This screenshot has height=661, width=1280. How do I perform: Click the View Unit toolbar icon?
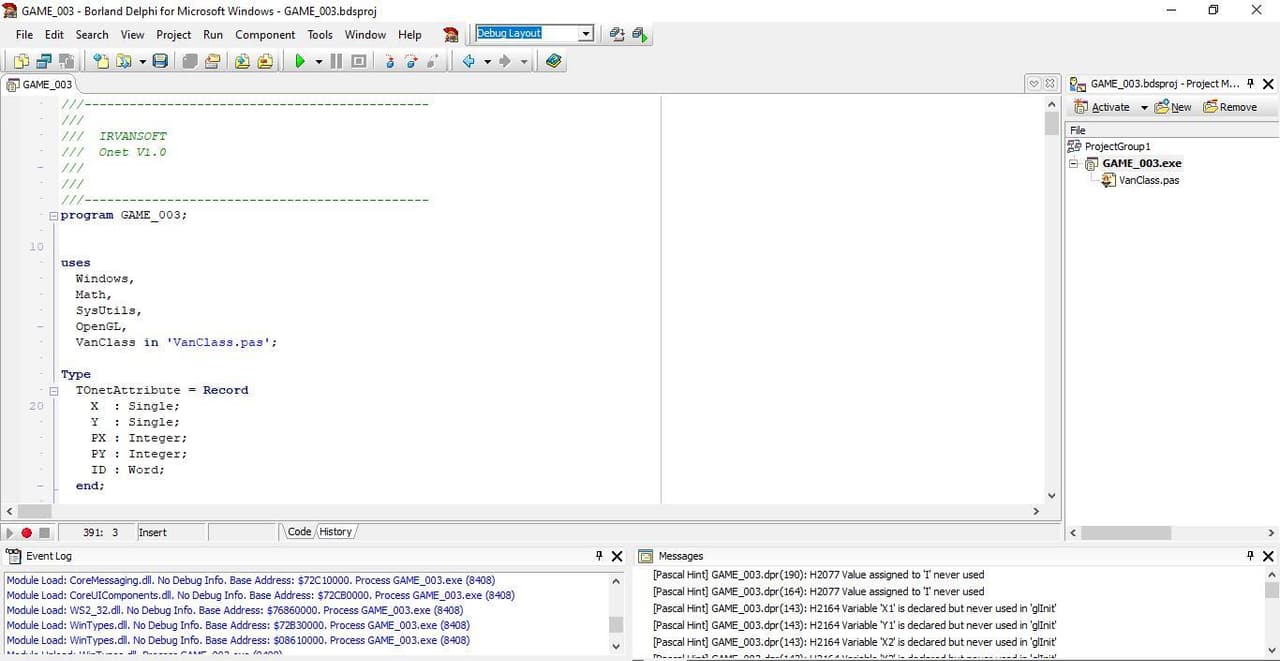click(x=21, y=61)
